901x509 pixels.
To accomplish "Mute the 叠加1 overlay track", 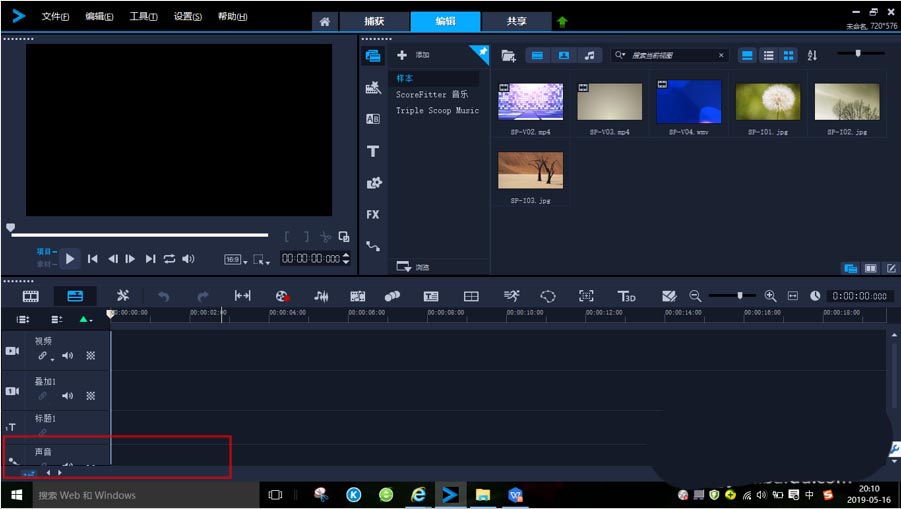I will point(68,396).
